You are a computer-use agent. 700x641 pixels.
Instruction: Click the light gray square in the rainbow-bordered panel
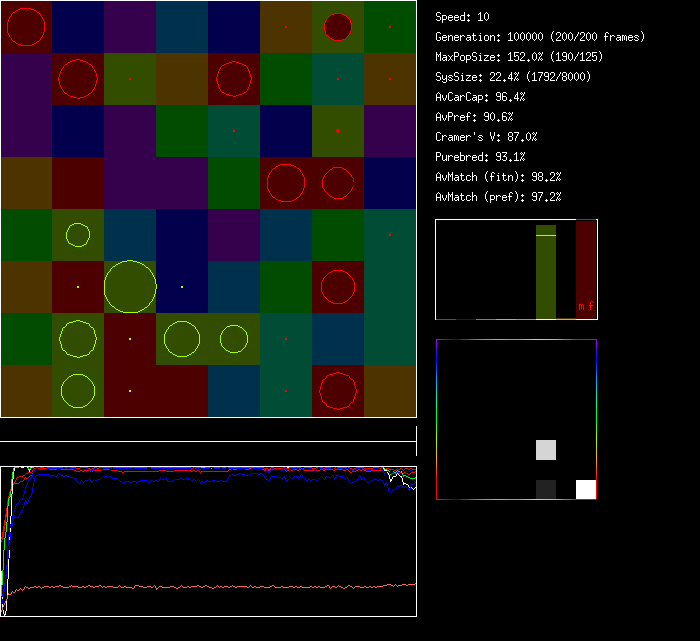pos(546,449)
